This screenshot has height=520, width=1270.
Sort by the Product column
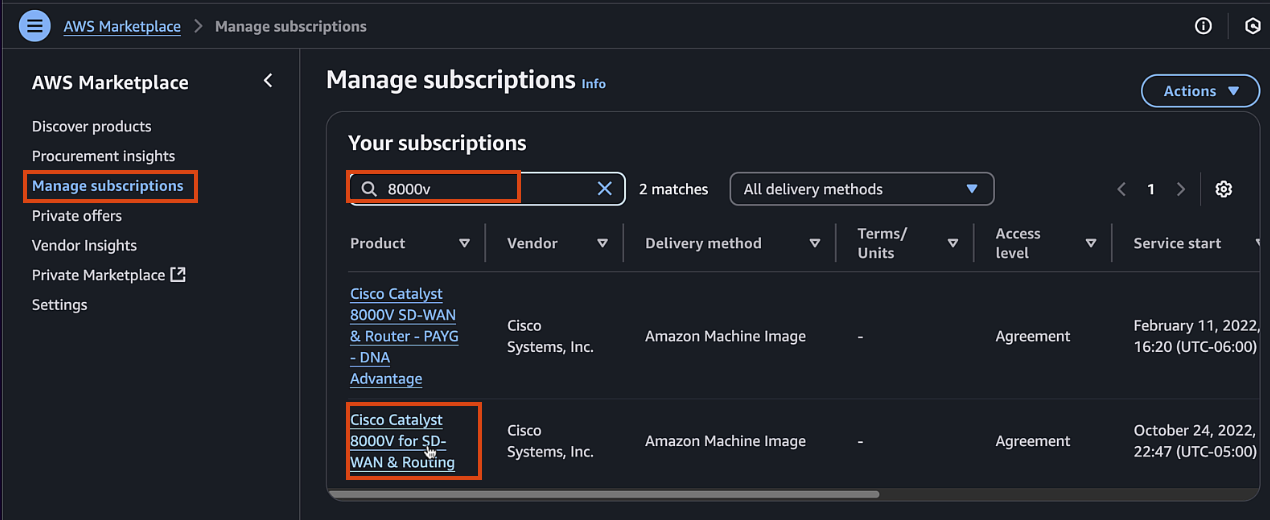point(464,243)
